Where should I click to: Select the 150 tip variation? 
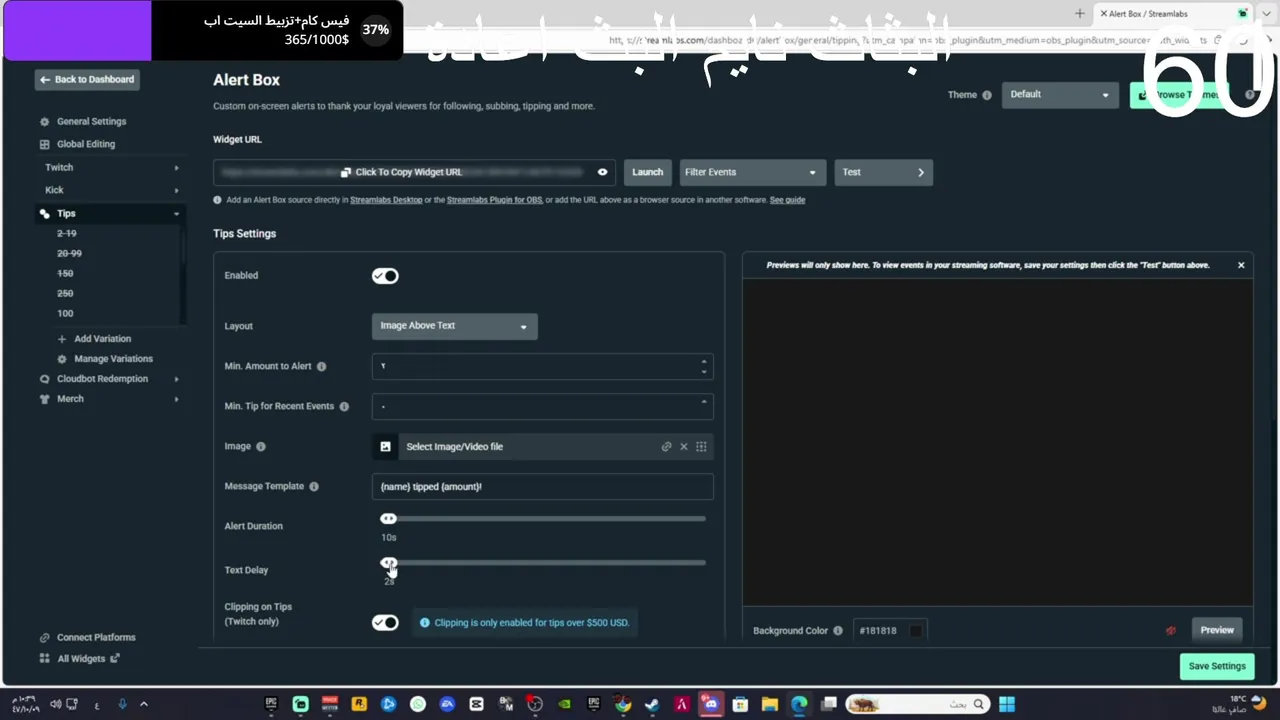click(x=65, y=274)
